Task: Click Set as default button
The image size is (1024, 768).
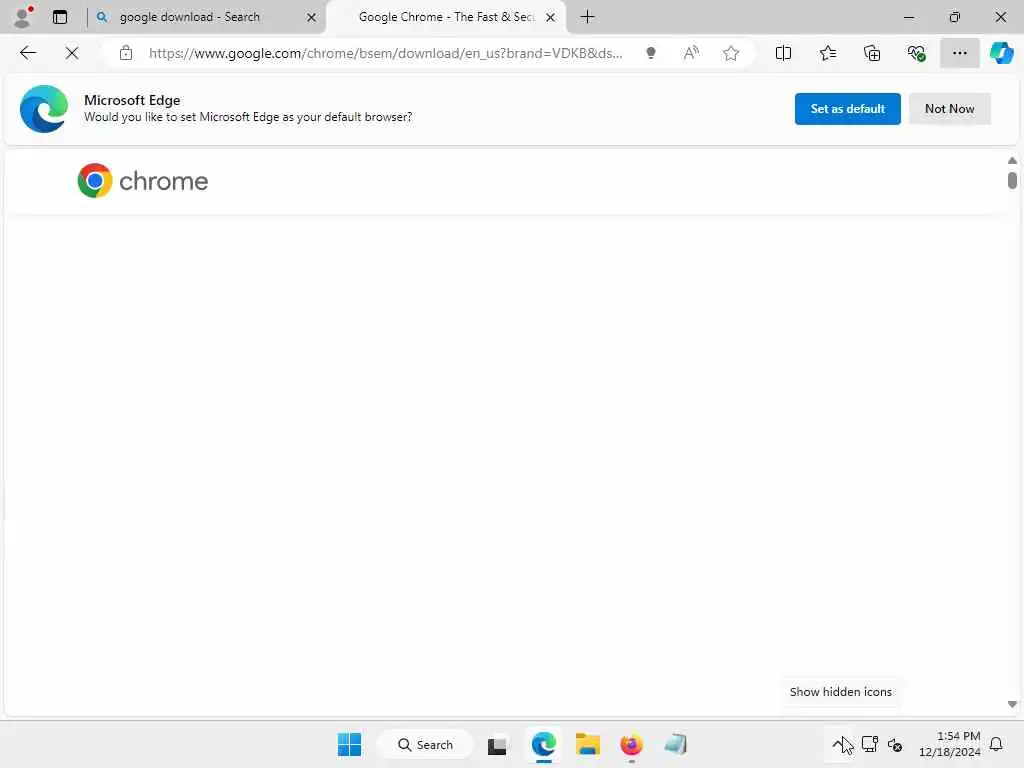Action: [847, 109]
